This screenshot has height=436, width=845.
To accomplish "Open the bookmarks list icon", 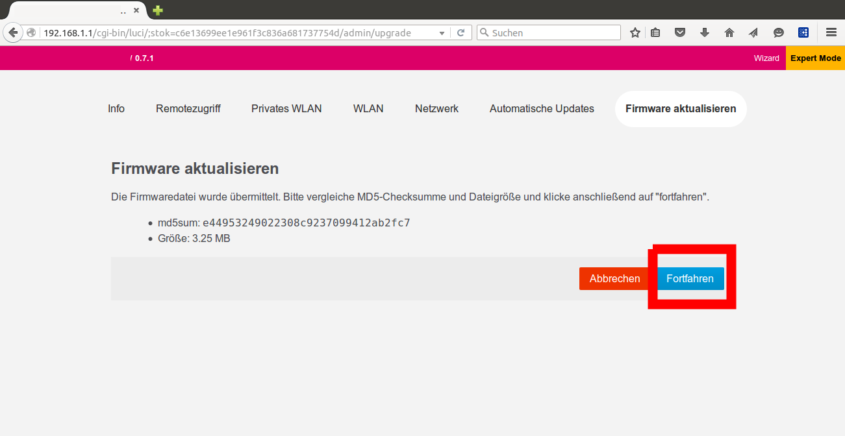I will point(656,32).
